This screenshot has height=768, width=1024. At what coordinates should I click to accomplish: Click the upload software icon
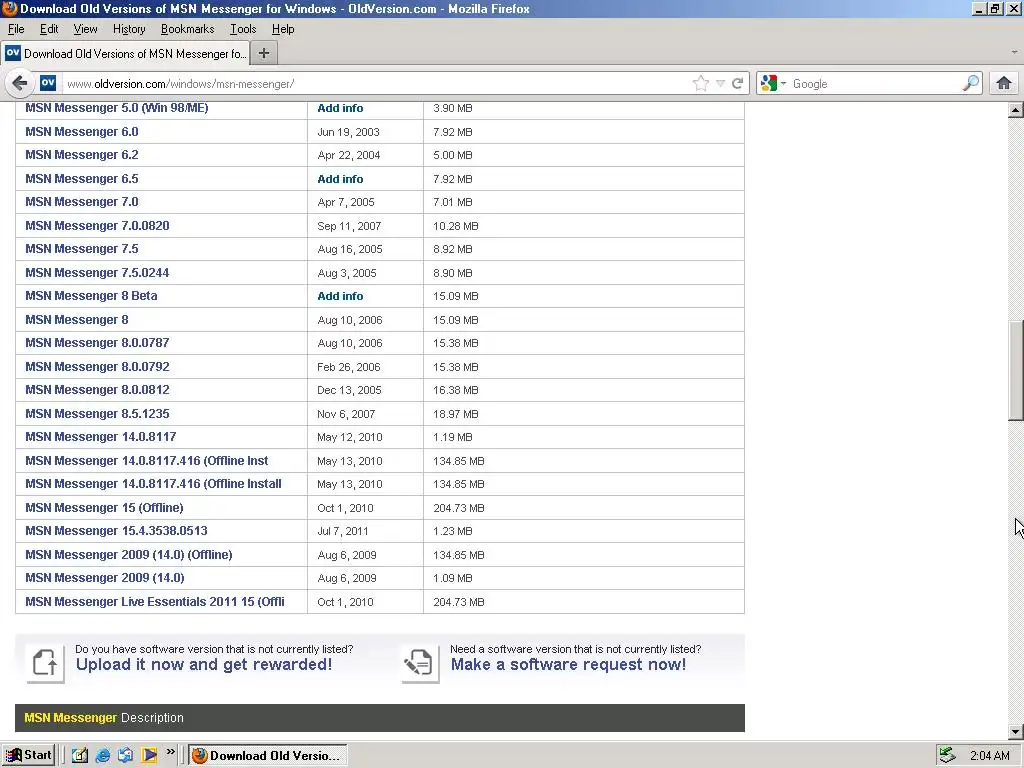(45, 663)
